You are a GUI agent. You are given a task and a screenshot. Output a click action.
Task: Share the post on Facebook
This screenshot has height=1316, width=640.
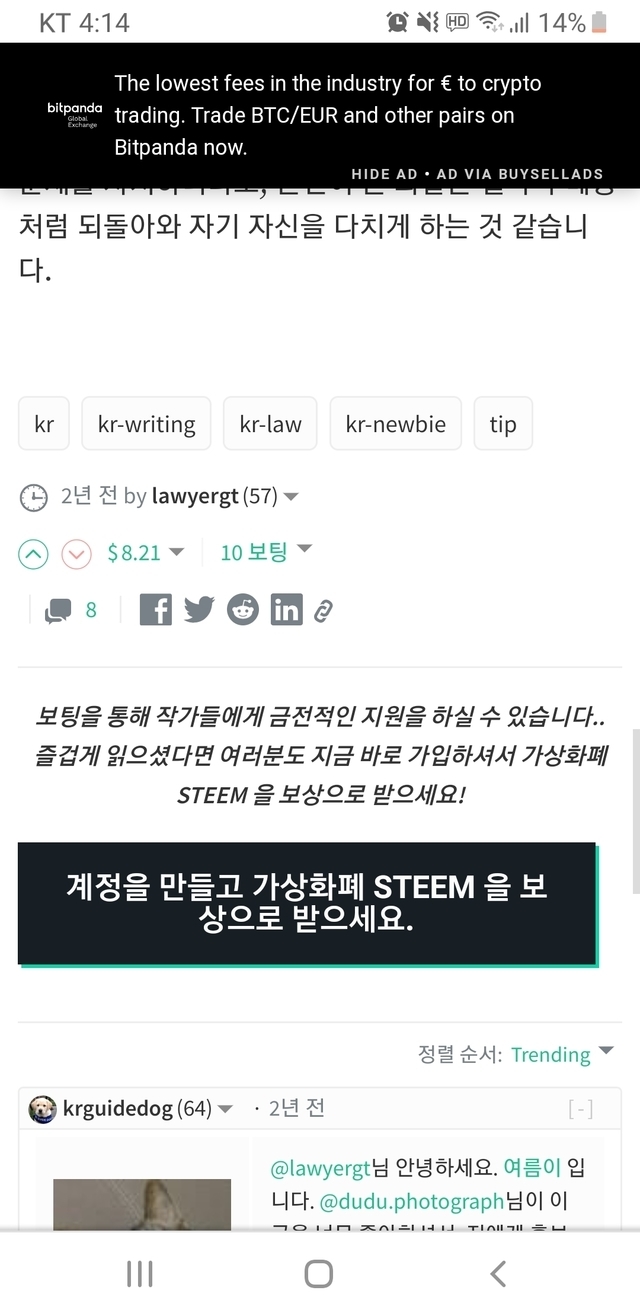tap(155, 609)
